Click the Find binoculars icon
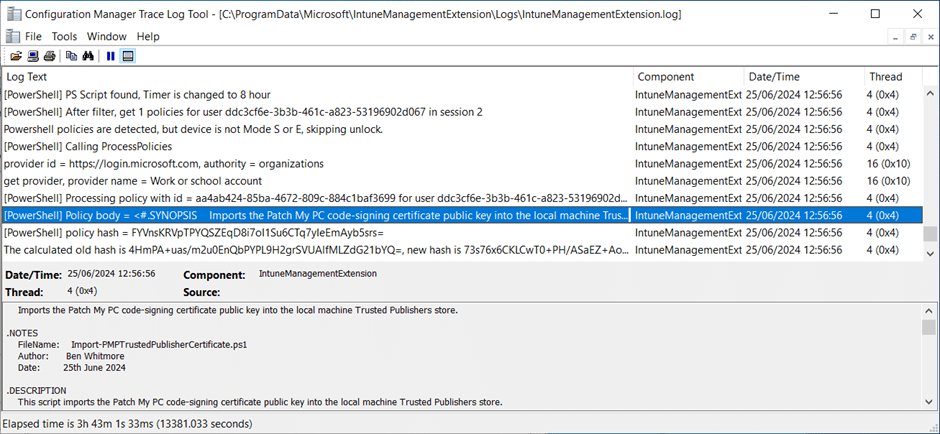 87,56
